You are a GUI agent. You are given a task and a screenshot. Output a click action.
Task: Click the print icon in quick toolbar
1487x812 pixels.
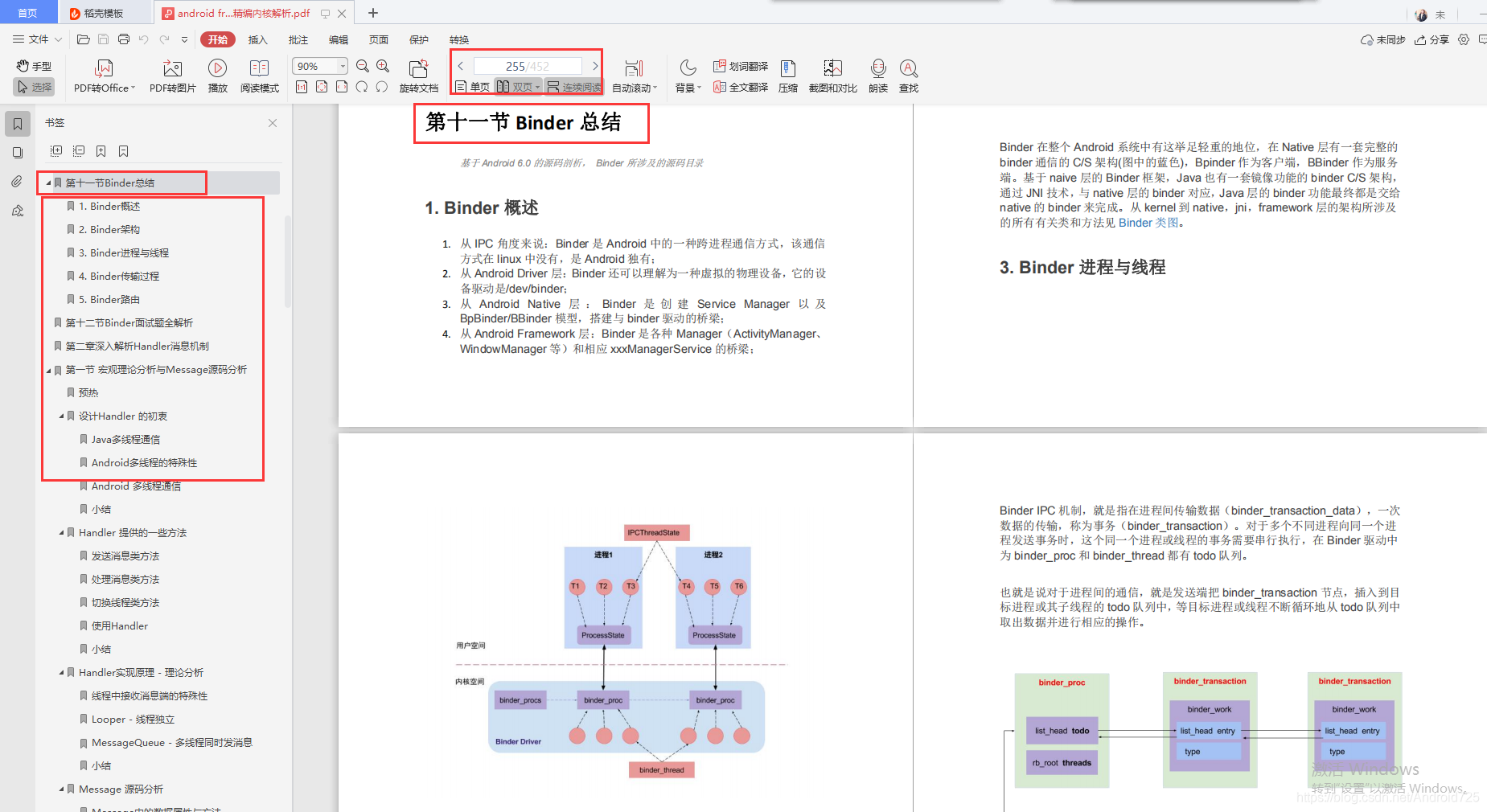[x=123, y=39]
